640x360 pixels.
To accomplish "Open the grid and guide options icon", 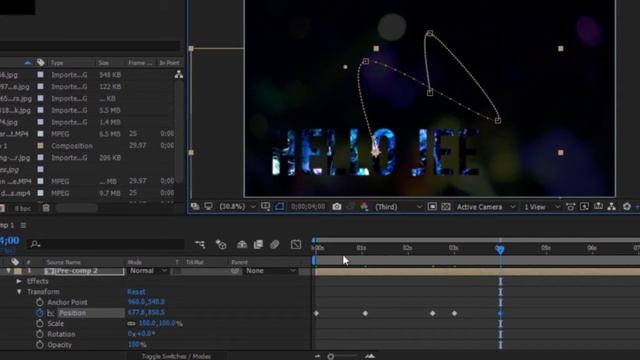I will point(265,207).
